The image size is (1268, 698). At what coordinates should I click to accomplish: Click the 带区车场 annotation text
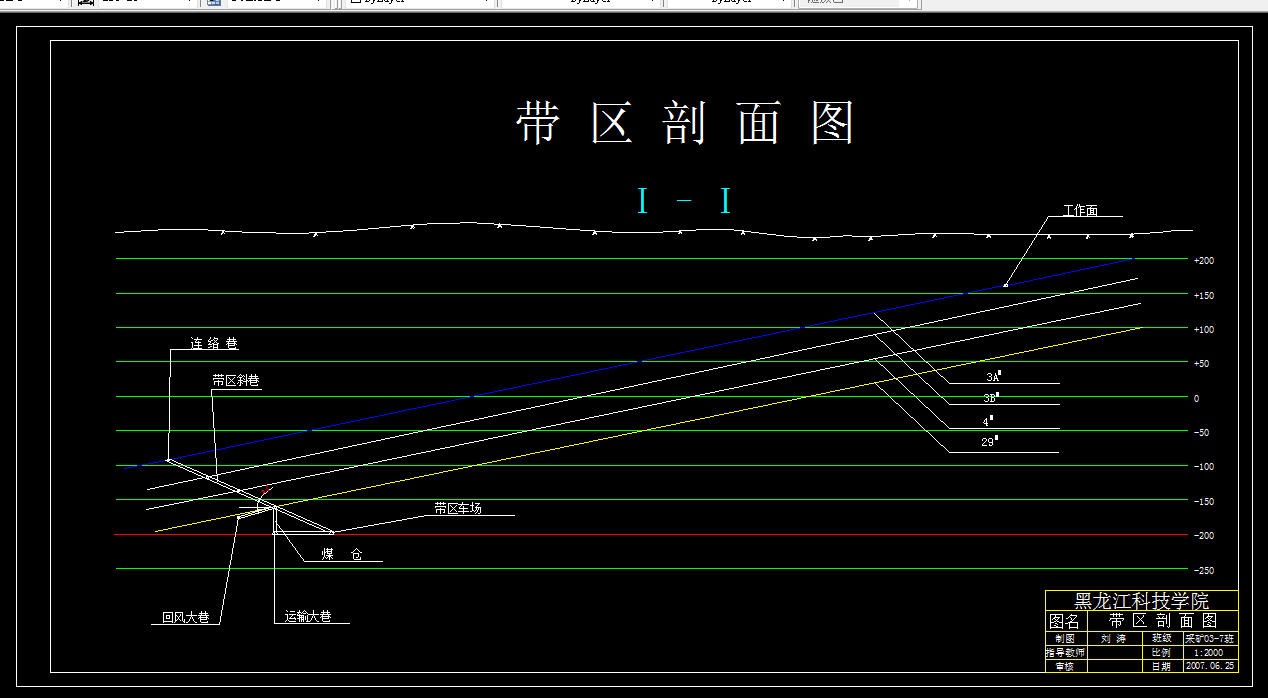pos(458,508)
